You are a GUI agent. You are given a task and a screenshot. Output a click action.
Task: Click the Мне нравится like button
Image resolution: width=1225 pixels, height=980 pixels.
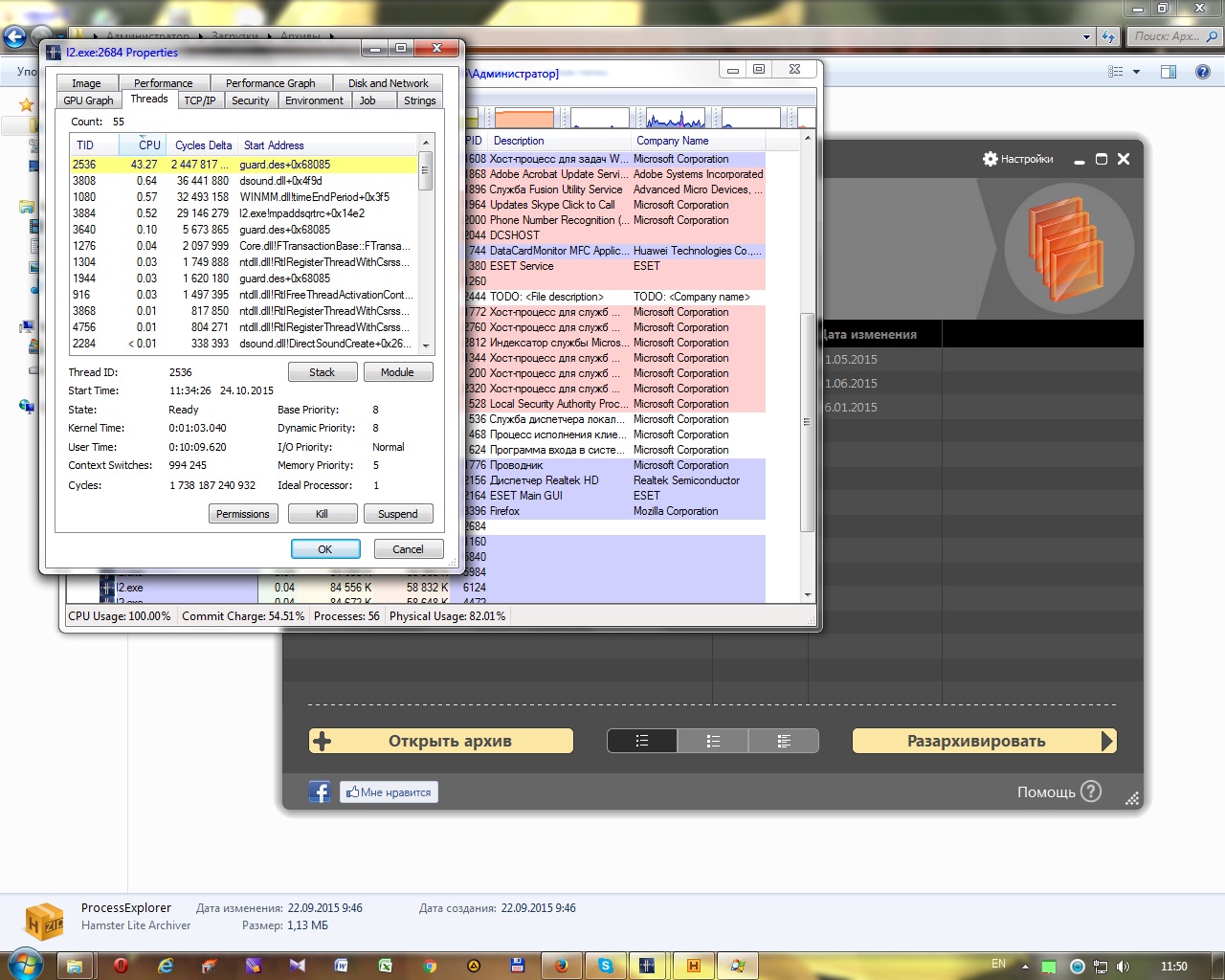click(x=389, y=791)
